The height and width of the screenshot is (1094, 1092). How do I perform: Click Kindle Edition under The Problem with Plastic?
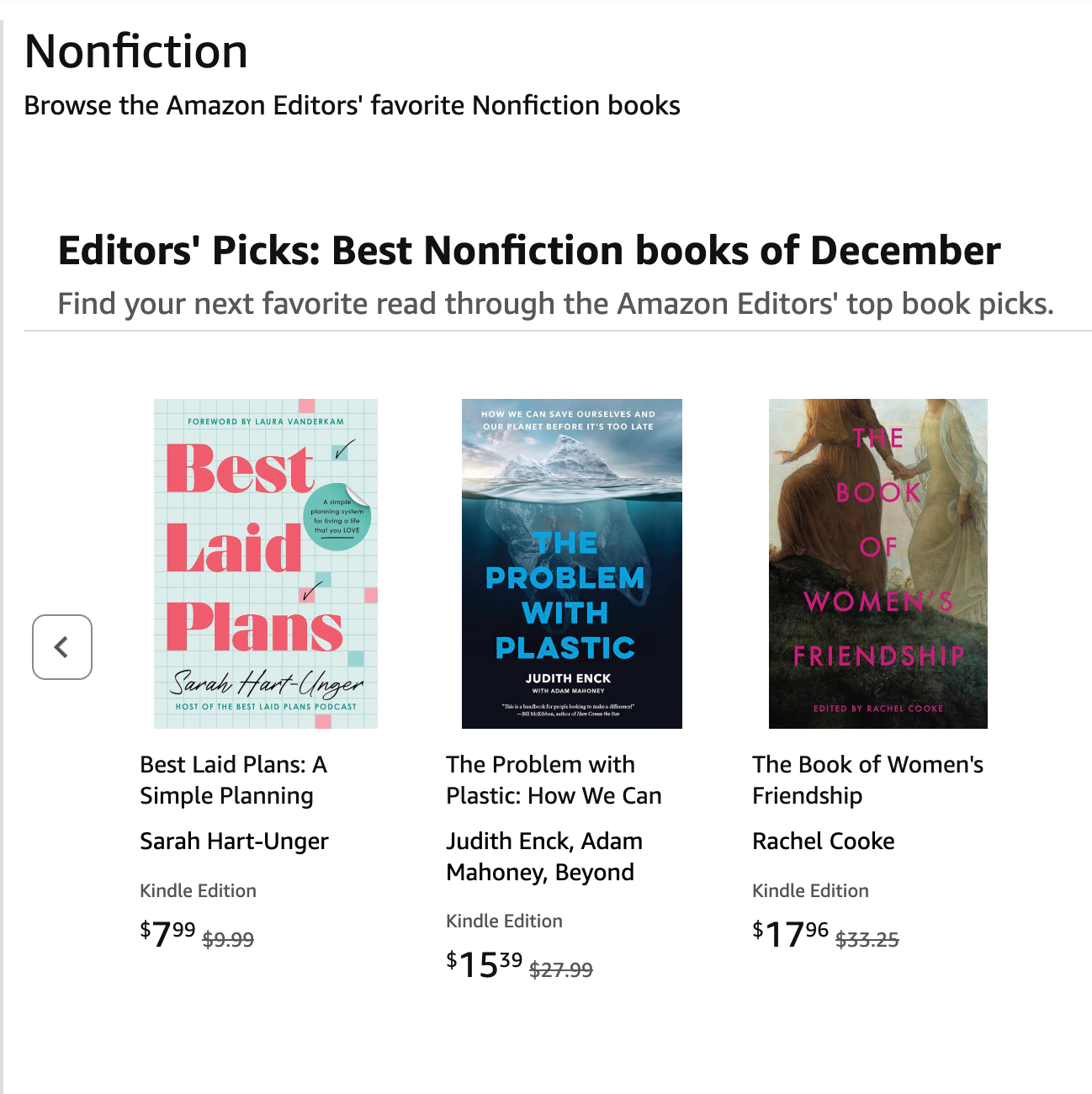(504, 921)
